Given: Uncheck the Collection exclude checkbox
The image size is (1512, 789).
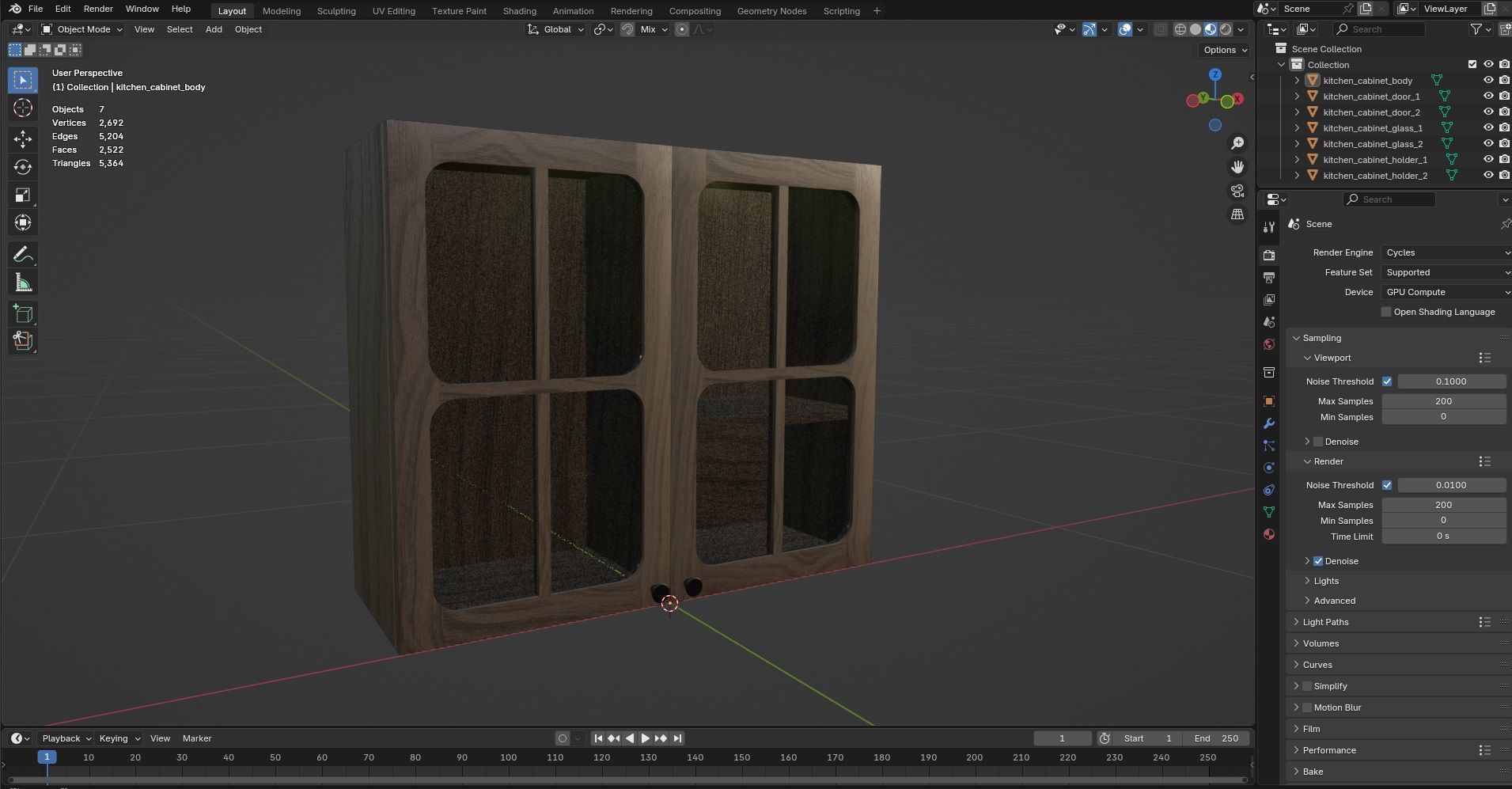Looking at the screenshot, I should [1472, 64].
